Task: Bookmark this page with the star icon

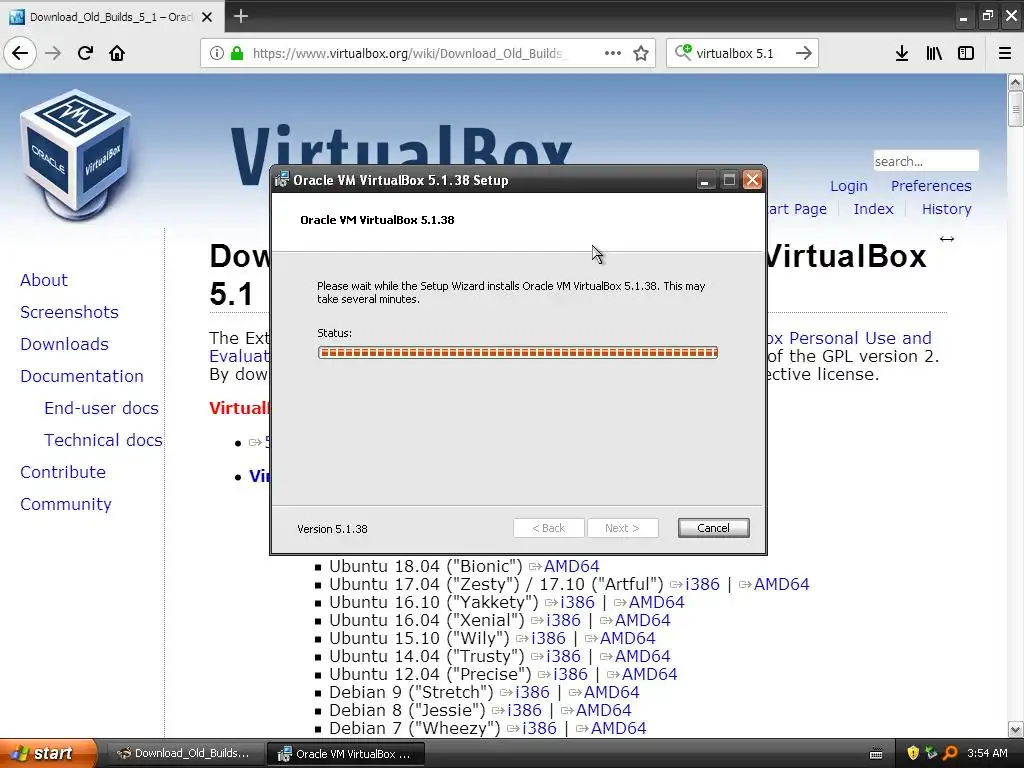Action: tap(641, 53)
